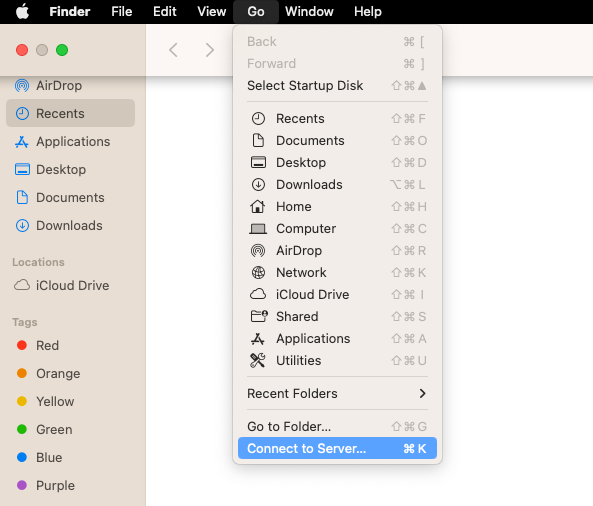This screenshot has height=506, width=593.
Task: Click the iCloud Drive cloud icon in the sidebar
Action: 22,285
